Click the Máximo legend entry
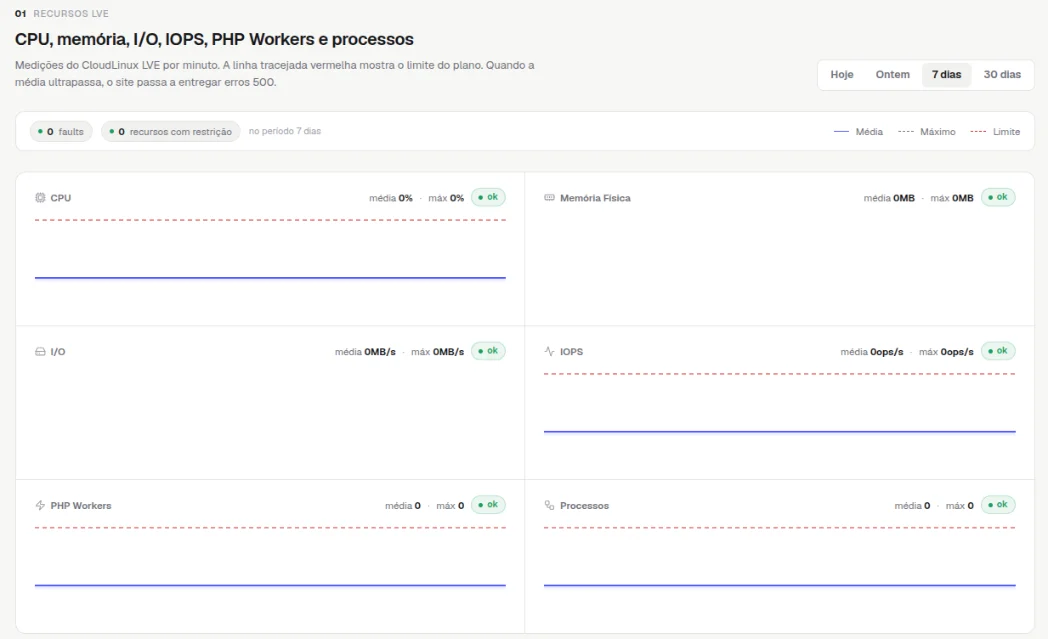The image size is (1048, 639). (926, 132)
